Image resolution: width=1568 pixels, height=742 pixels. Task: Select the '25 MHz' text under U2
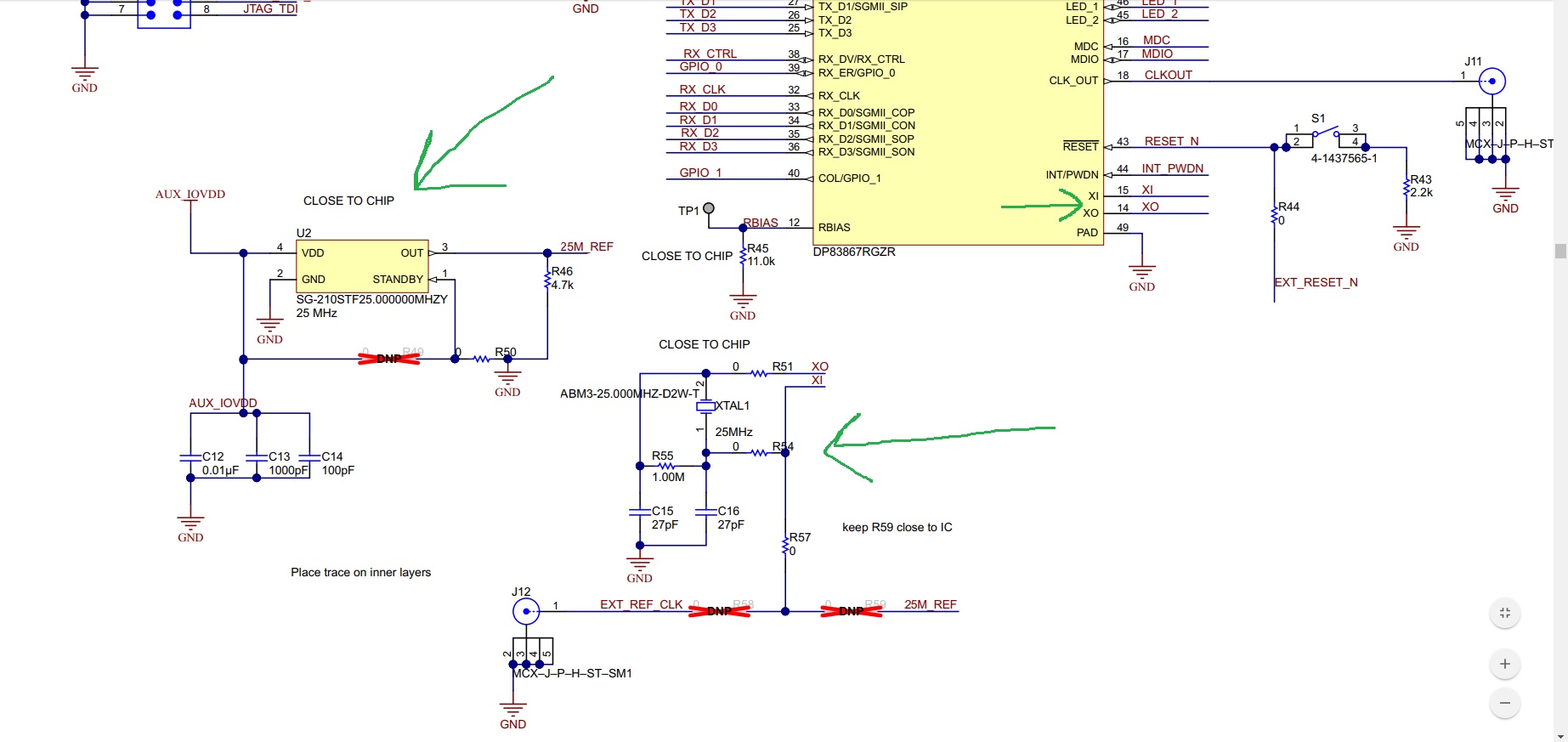click(316, 313)
